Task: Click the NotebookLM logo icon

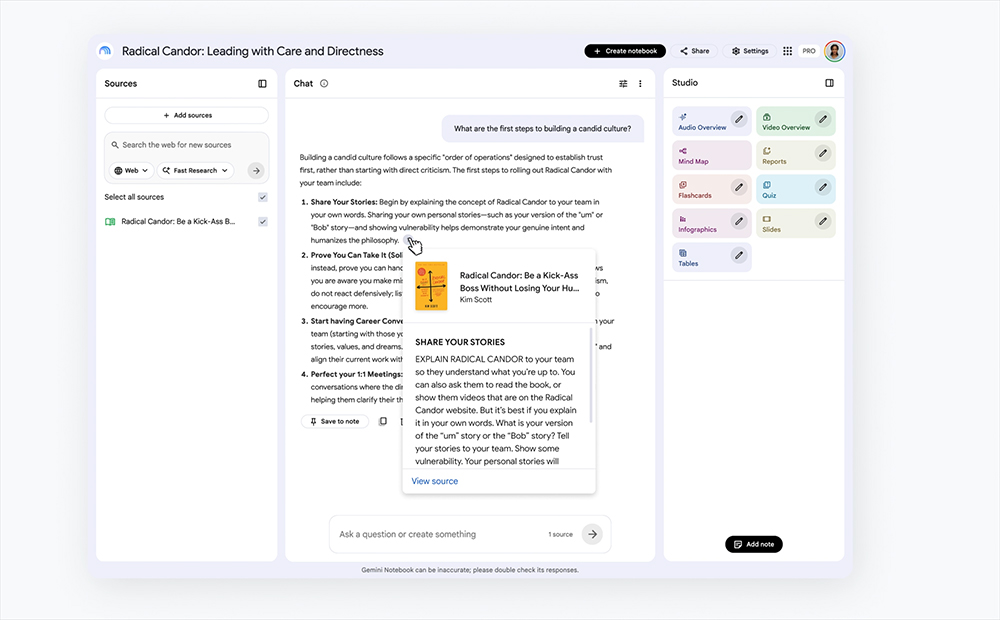Action: point(105,51)
